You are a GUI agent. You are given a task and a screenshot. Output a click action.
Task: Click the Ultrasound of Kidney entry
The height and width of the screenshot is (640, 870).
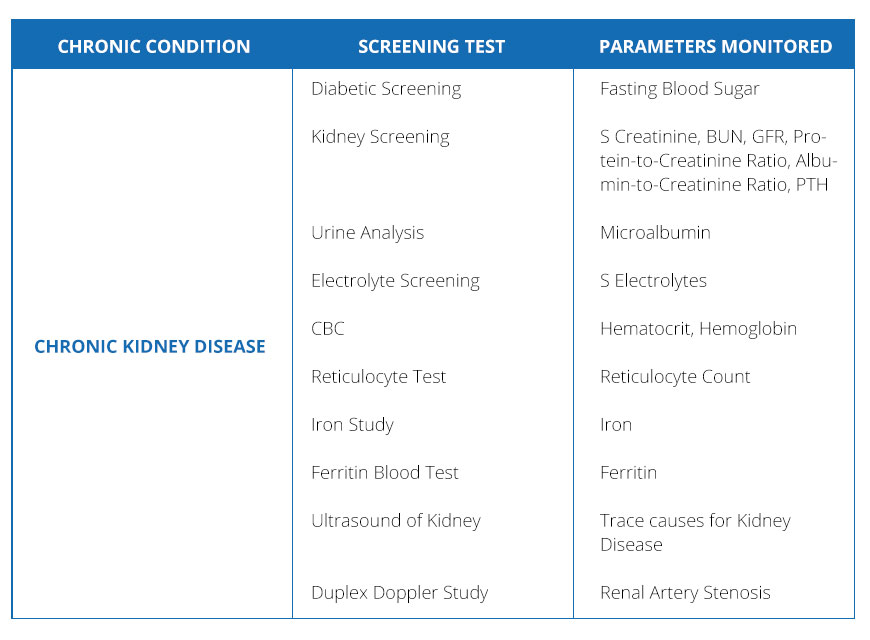point(396,520)
